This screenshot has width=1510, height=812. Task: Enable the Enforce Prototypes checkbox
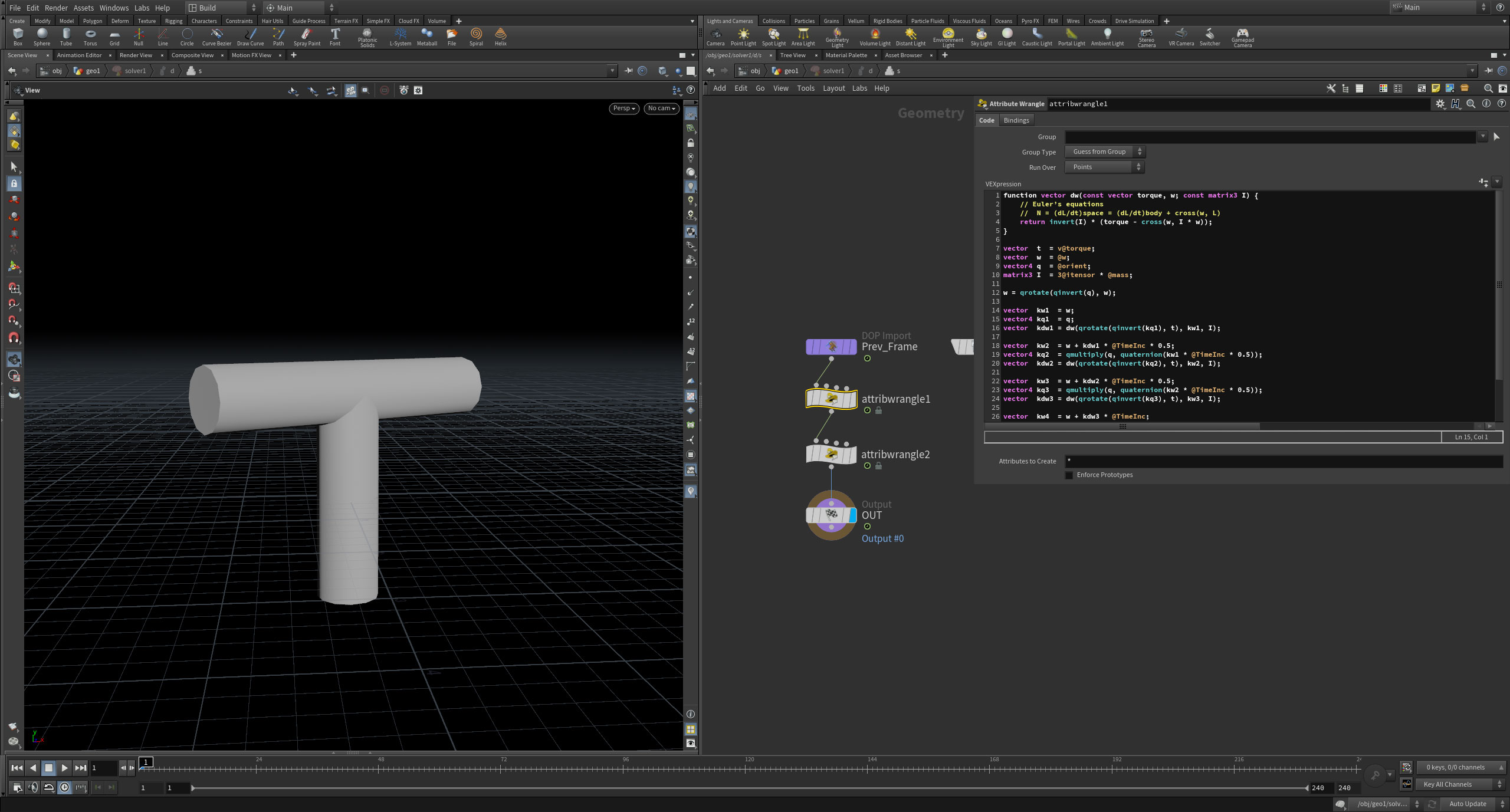pyautogui.click(x=1069, y=475)
